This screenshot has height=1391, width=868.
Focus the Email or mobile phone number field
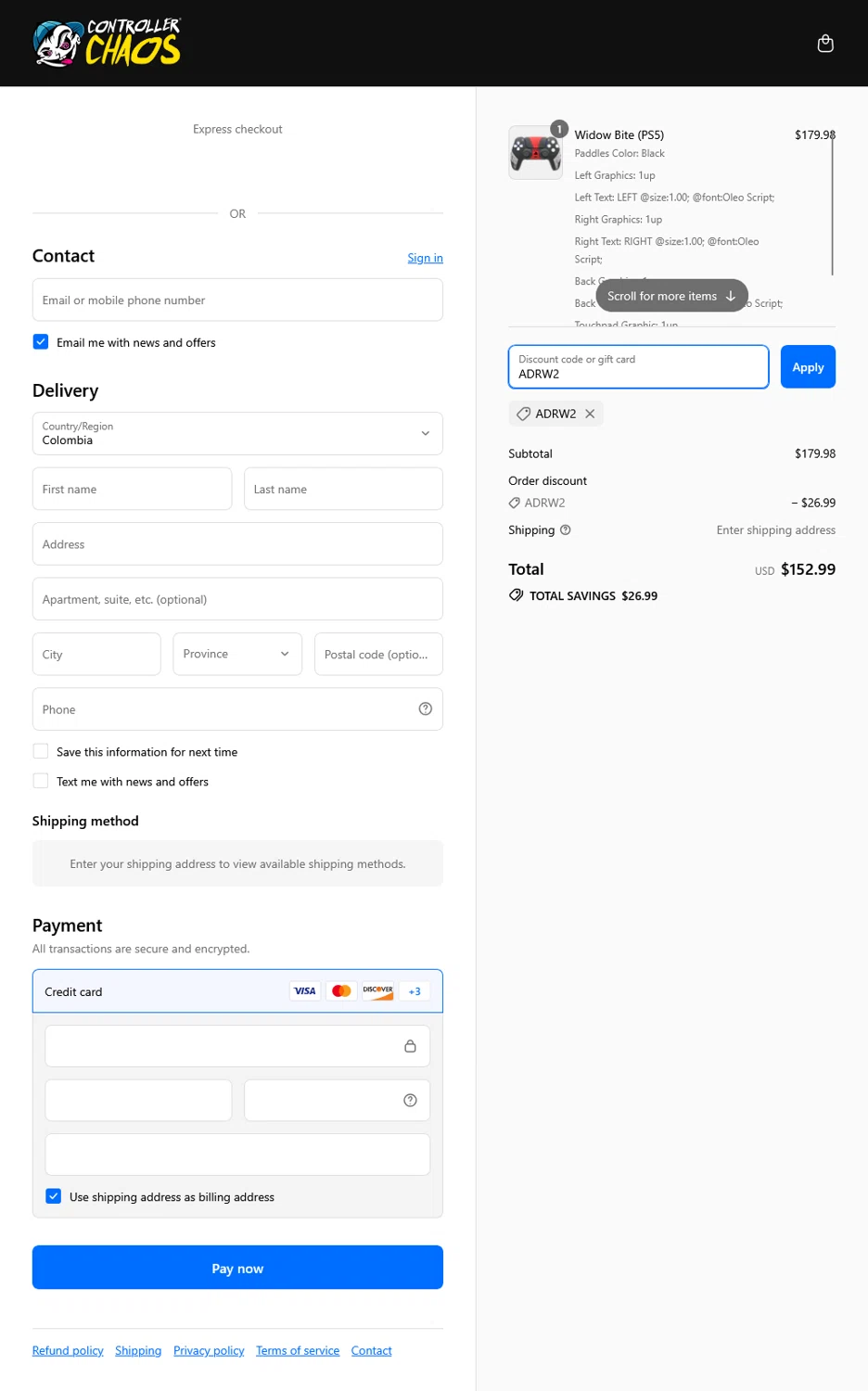[x=237, y=300]
